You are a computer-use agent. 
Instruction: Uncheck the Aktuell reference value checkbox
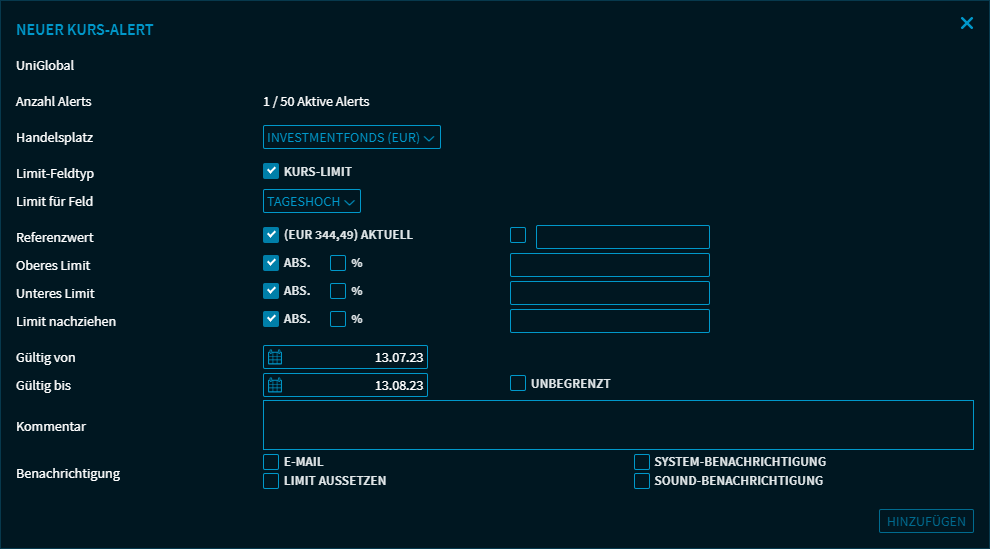tap(271, 235)
